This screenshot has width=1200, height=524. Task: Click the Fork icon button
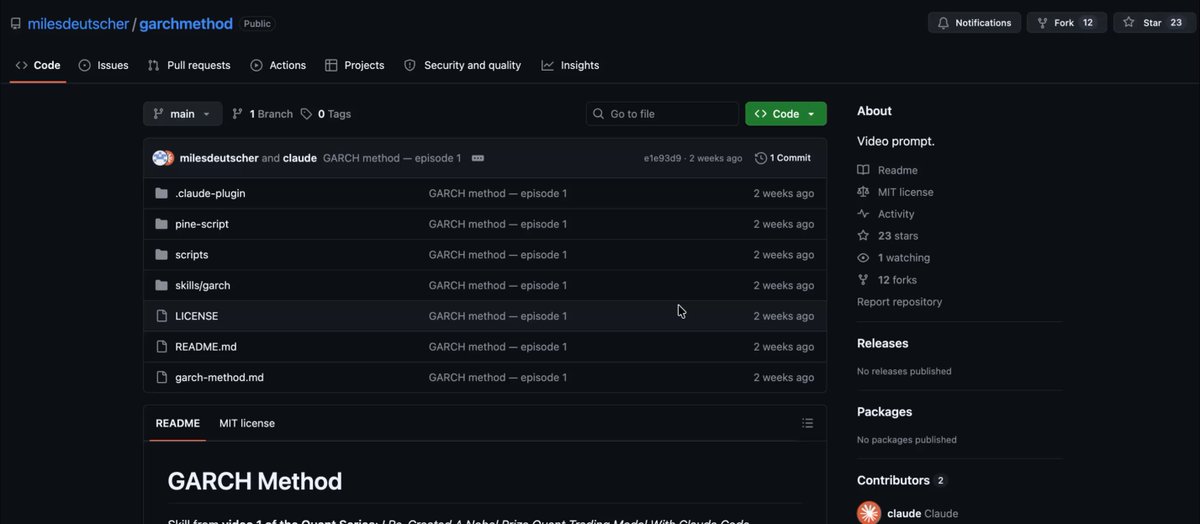coord(1042,22)
